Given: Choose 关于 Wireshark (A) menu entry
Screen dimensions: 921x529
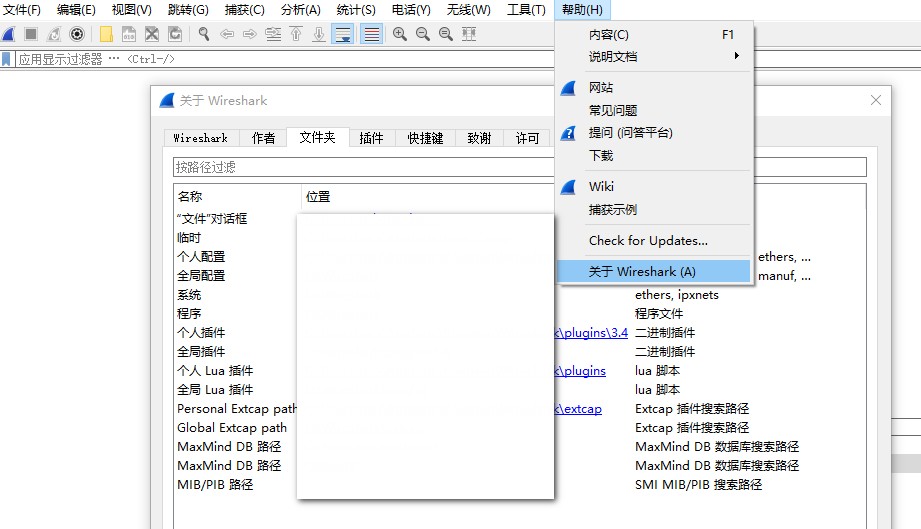Looking at the screenshot, I should [x=653, y=272].
